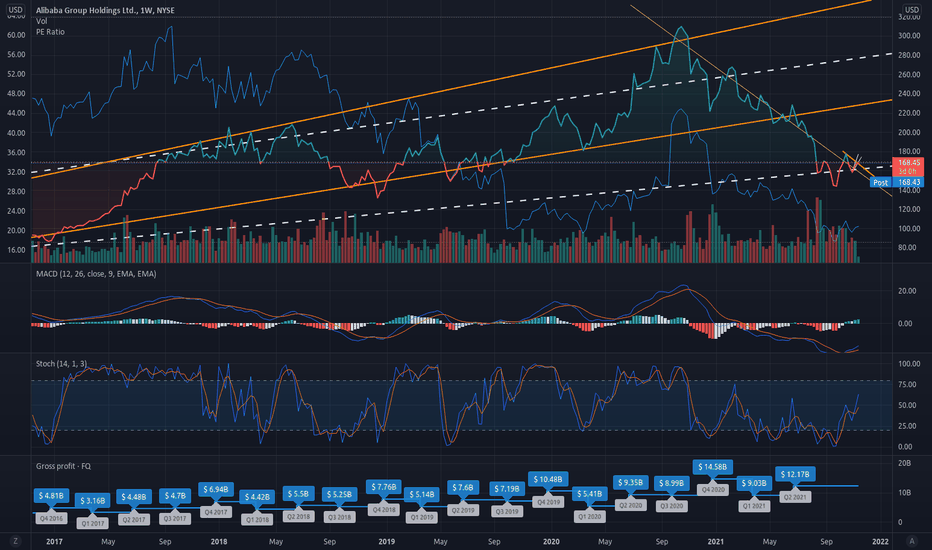Click the Z timezone button at bottom-left
This screenshot has width=932, height=550.
pyautogui.click(x=15, y=541)
